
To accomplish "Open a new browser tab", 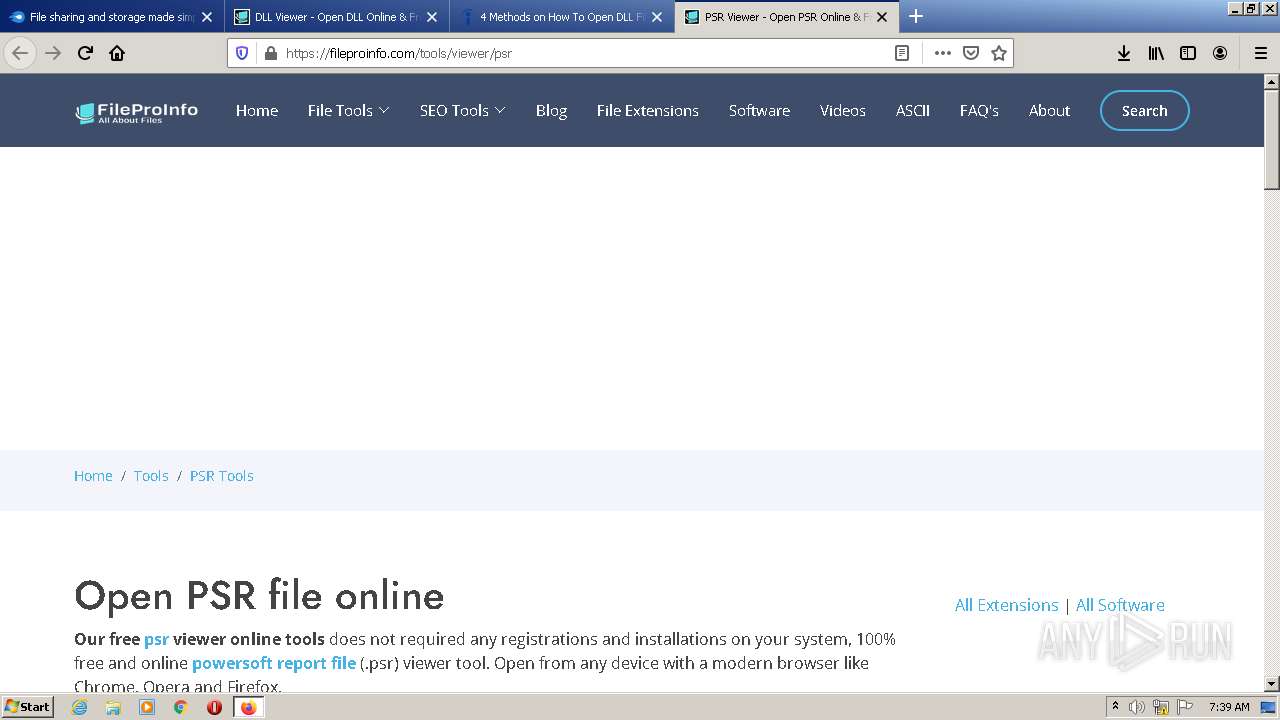I will [915, 16].
